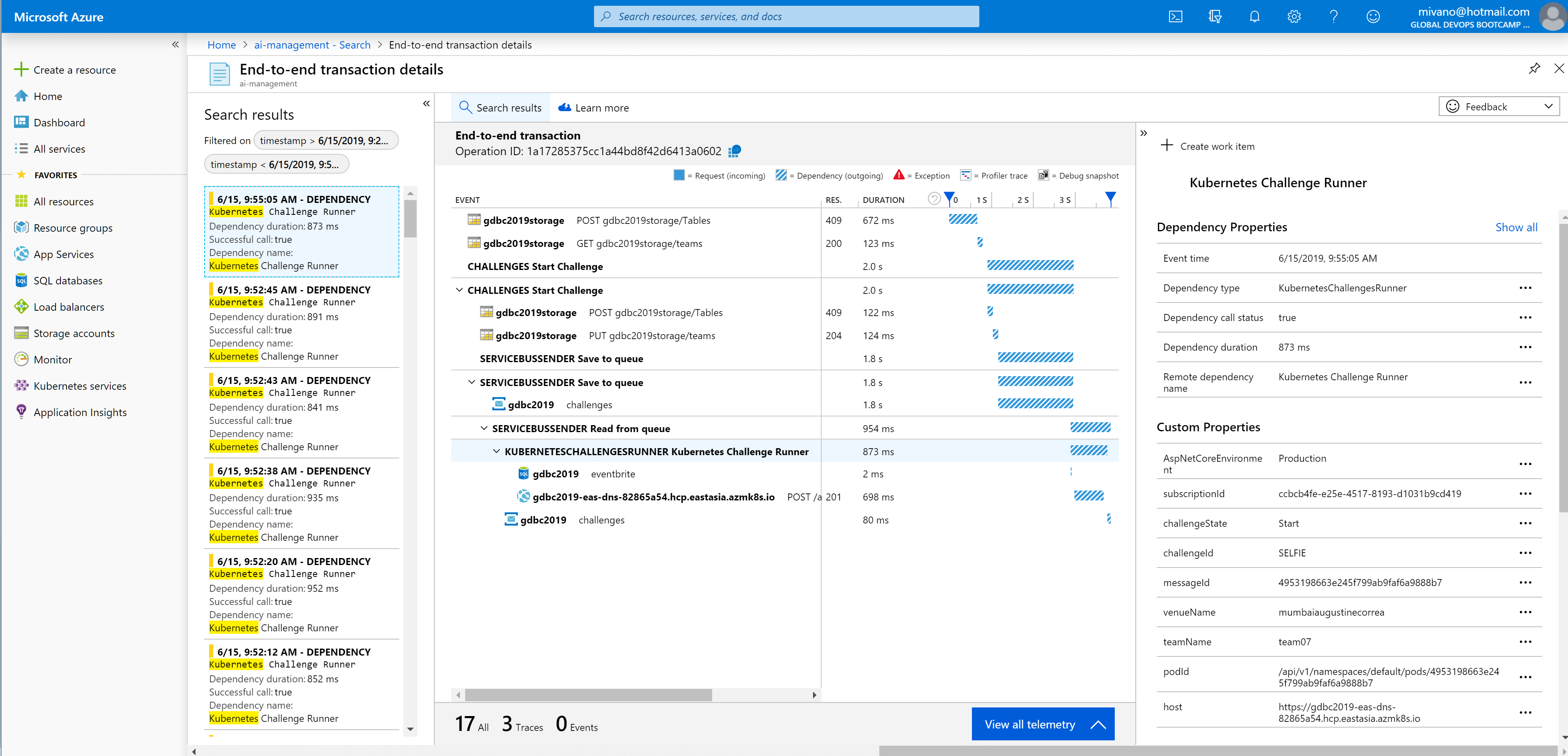Switch to the Search results tab

point(500,108)
